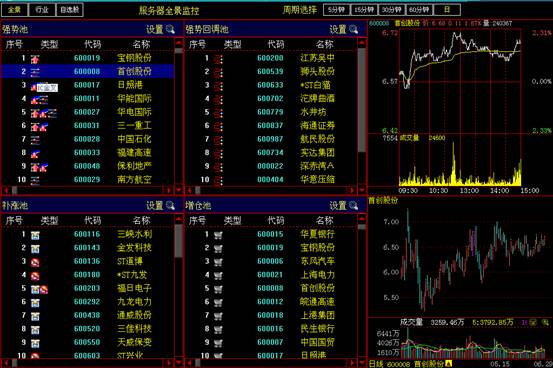Switch period to 日

[x=447, y=10]
